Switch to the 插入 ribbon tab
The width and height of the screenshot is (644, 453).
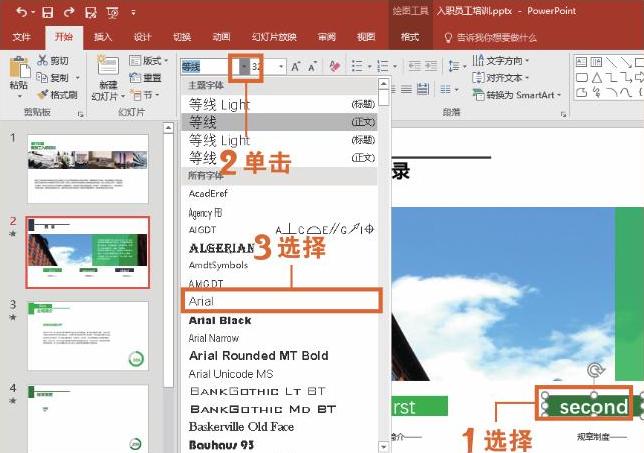pyautogui.click(x=103, y=37)
